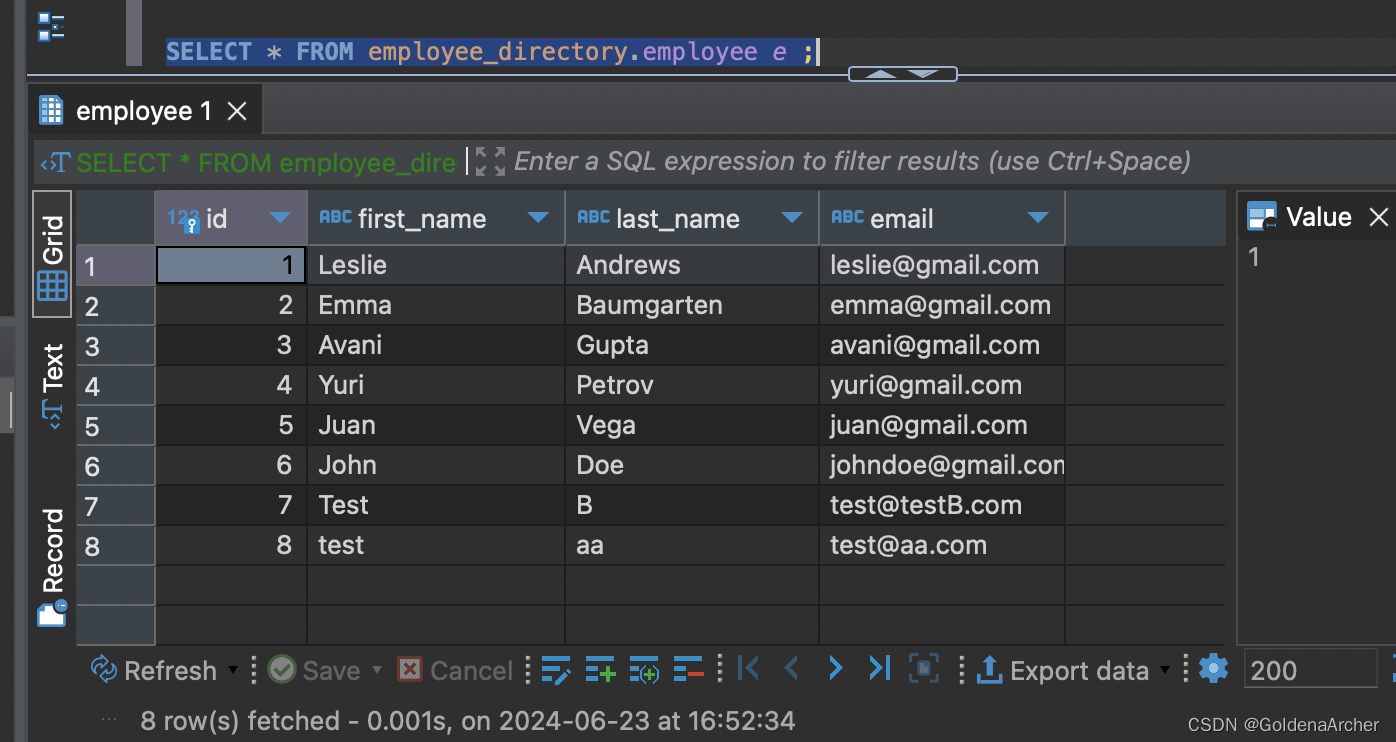Select the cell emma@gmail.com
The width and height of the screenshot is (1396, 742).
(x=942, y=305)
